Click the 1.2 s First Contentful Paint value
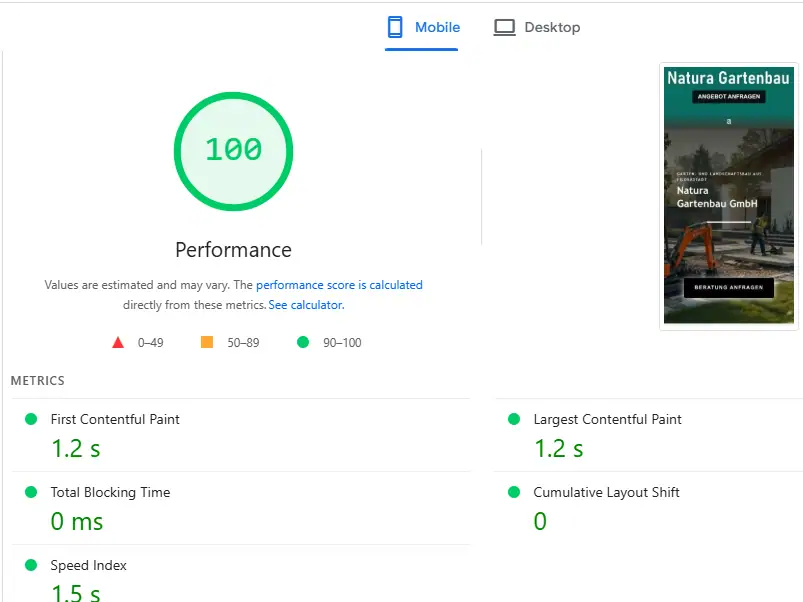803x602 pixels. [x=76, y=449]
